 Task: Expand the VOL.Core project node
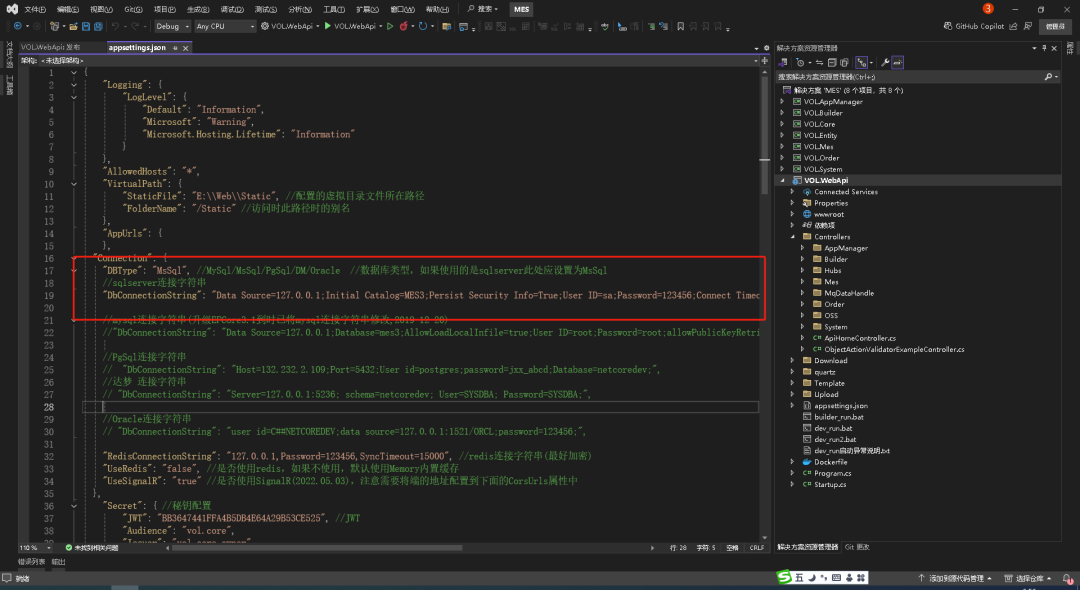pos(783,124)
